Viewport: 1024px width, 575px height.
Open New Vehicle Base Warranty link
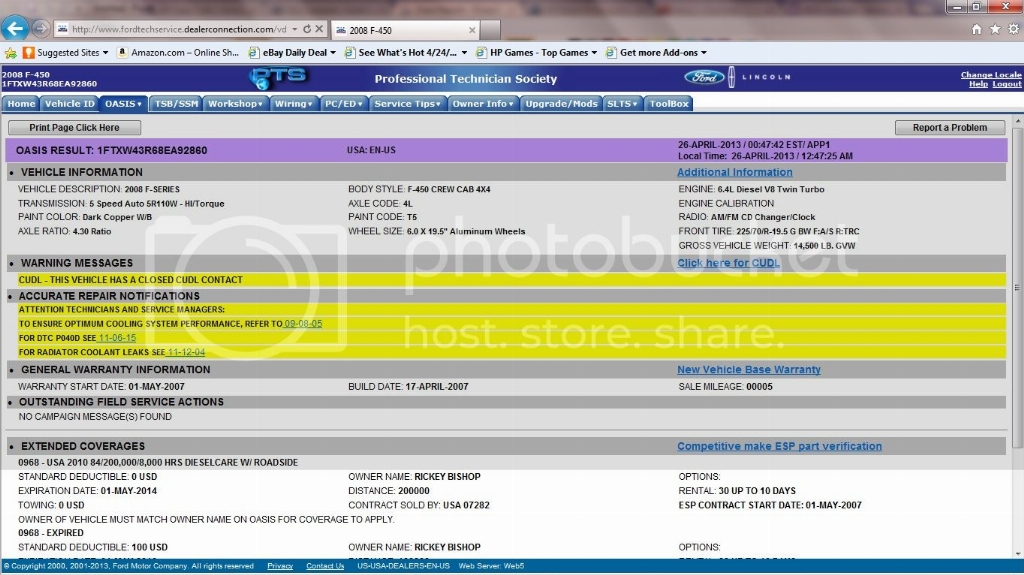(x=748, y=369)
